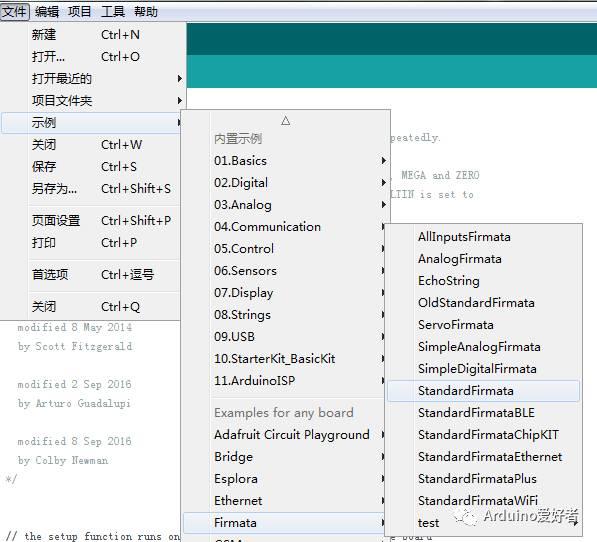Choose 新建 from the file menu

click(x=91, y=35)
